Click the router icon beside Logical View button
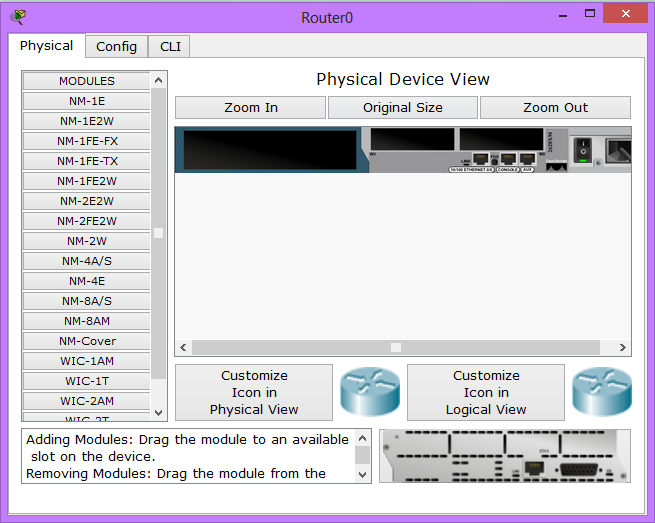 point(602,391)
